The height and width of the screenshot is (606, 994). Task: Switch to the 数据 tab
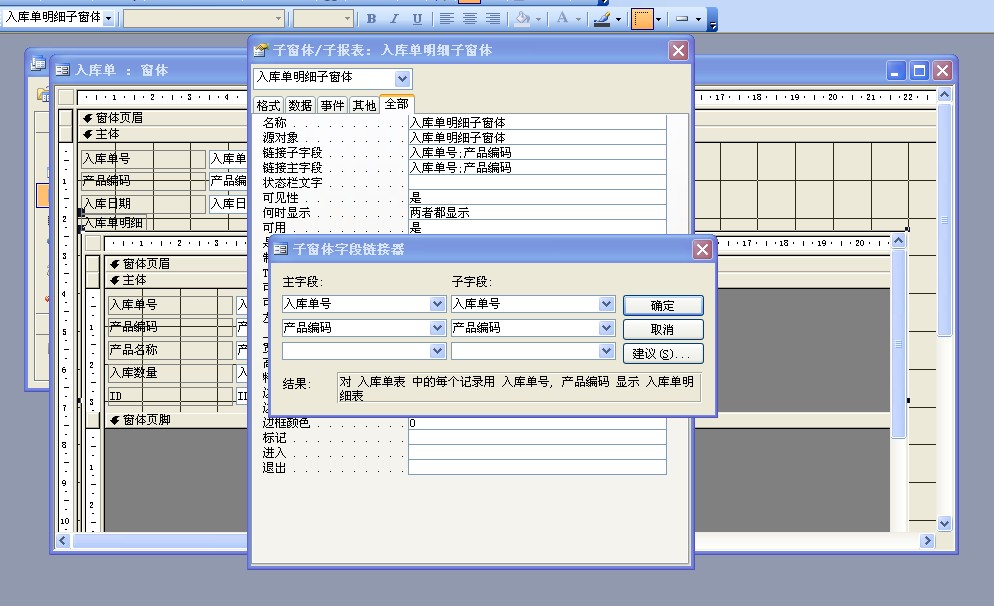point(300,105)
